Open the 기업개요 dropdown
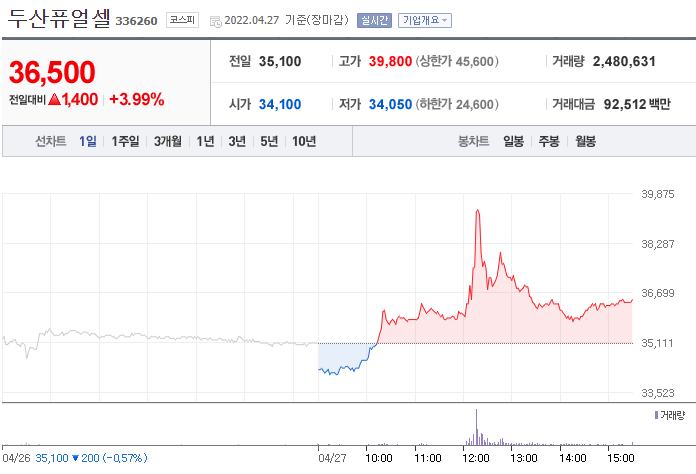Viewport: 696px width, 474px height. pyautogui.click(x=425, y=20)
